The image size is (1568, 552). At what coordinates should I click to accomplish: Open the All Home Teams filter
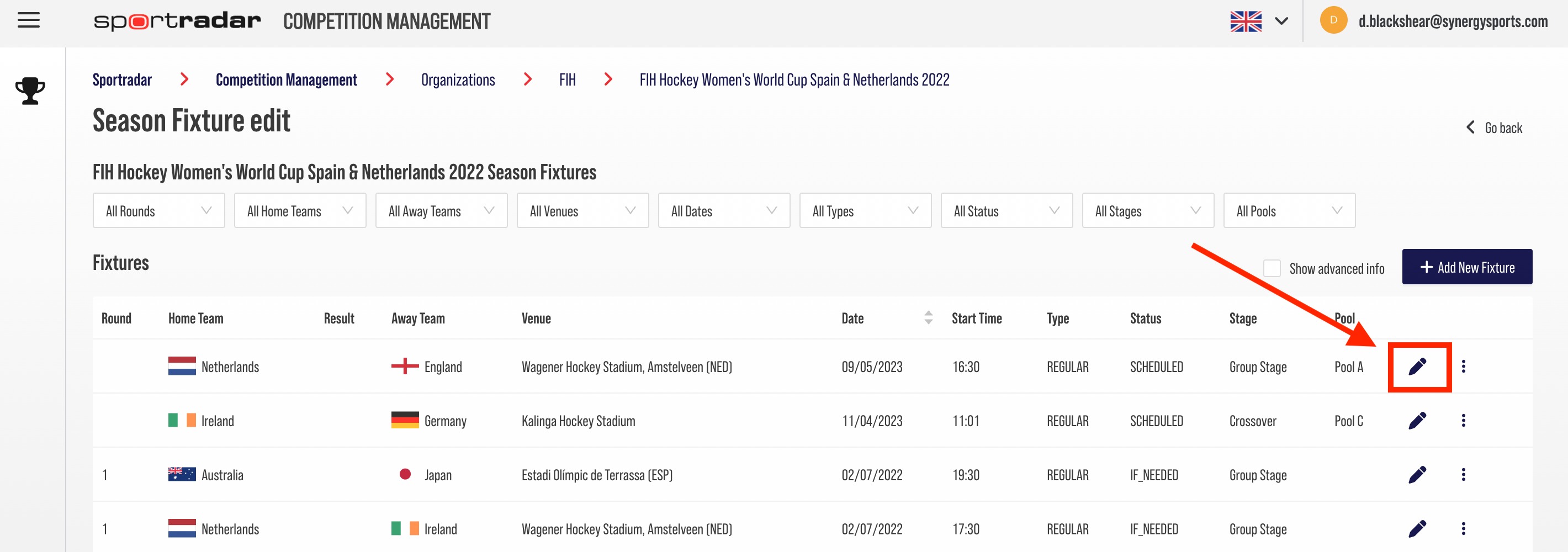pyautogui.click(x=300, y=210)
